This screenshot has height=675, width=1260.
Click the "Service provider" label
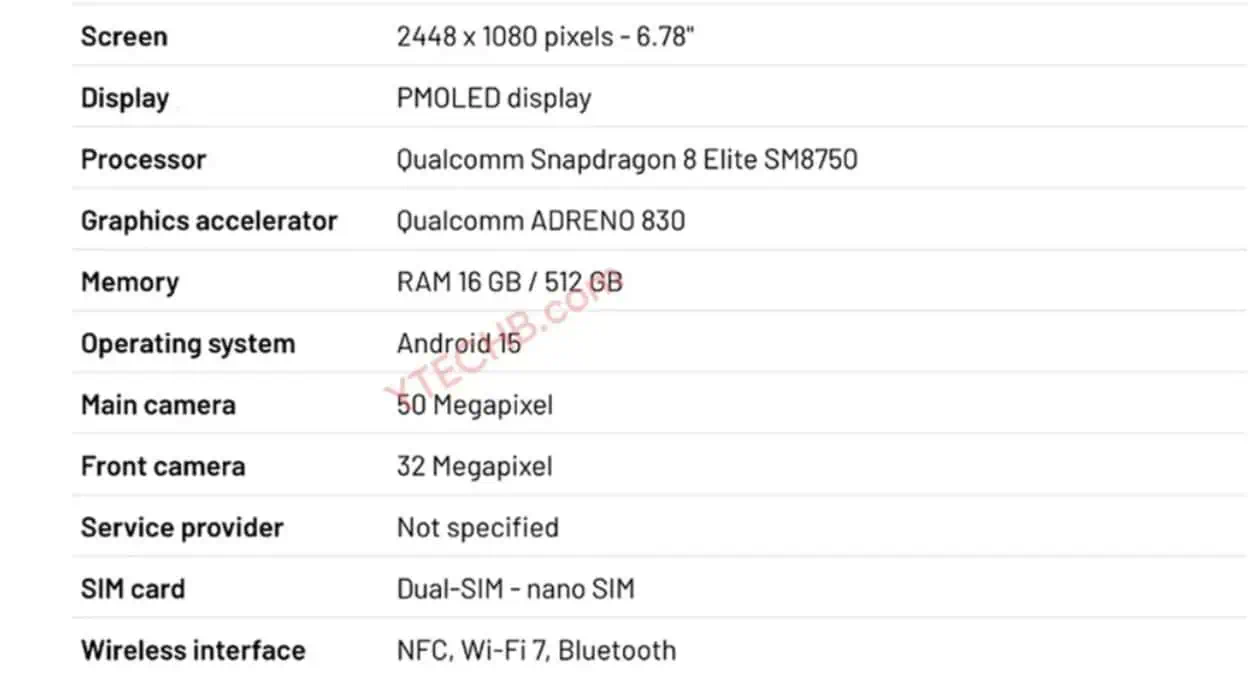point(182,527)
